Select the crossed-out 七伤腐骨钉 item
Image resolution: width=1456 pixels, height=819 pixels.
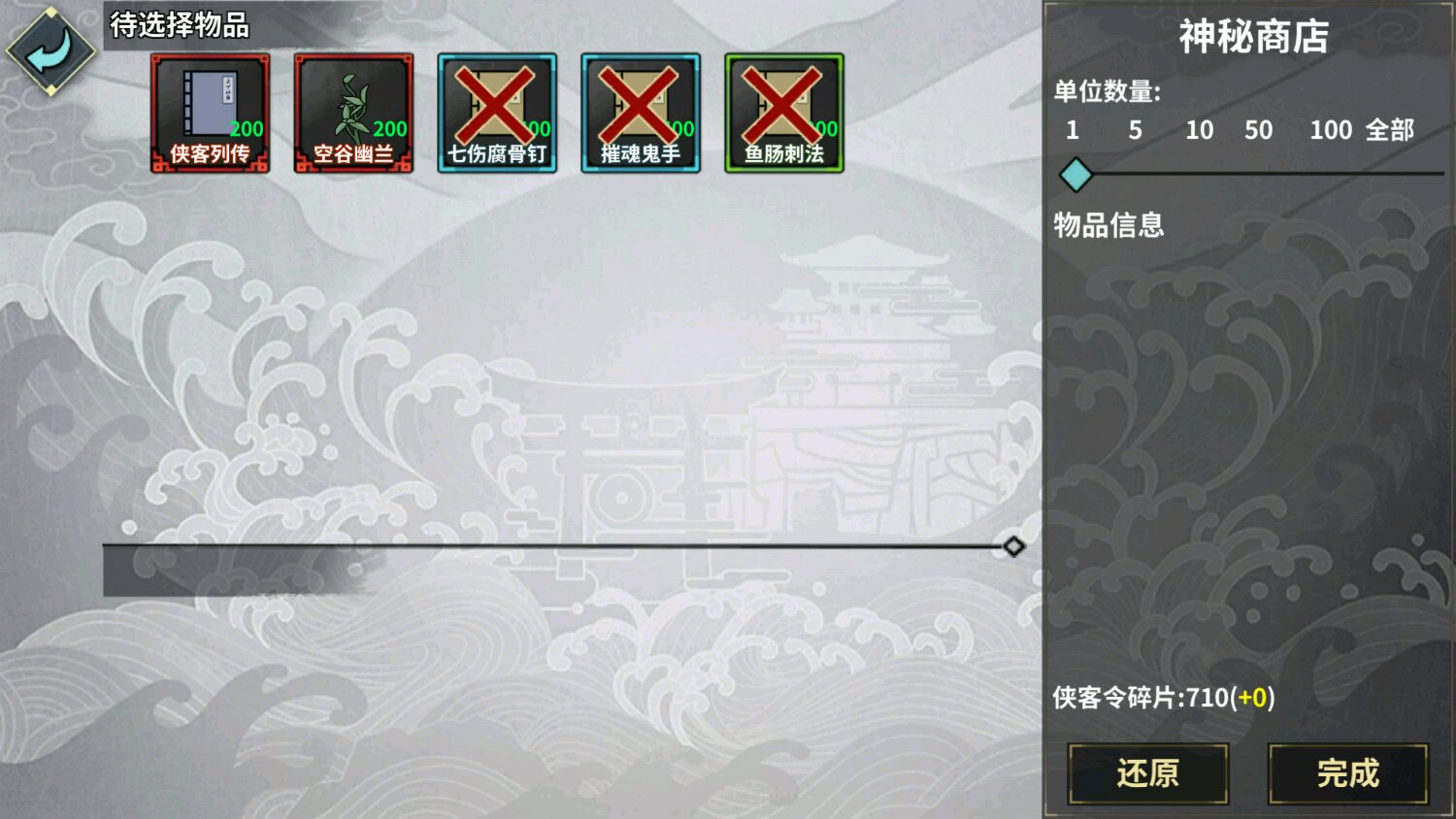(x=497, y=114)
